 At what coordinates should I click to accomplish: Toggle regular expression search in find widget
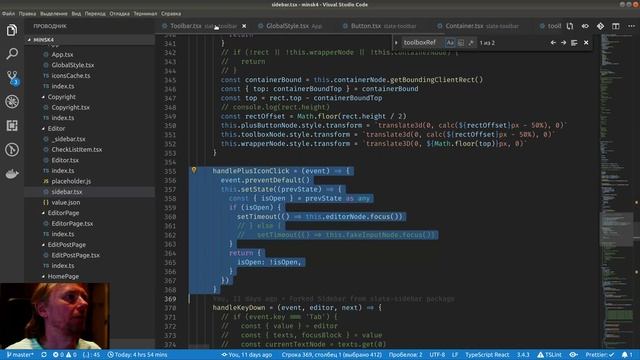pyautogui.click(x=471, y=42)
